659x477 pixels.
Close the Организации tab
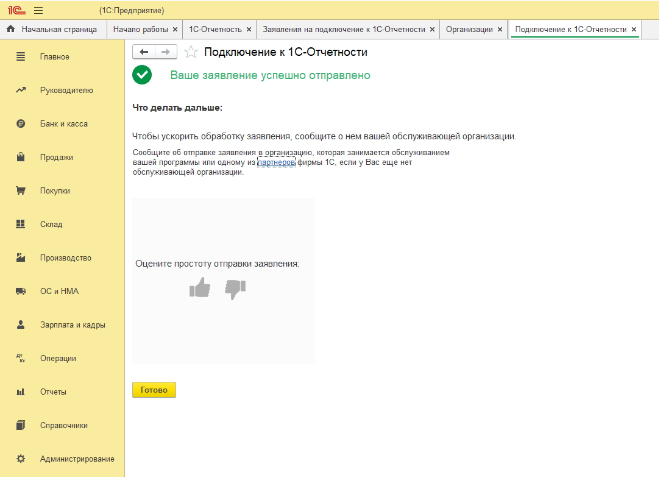point(500,29)
